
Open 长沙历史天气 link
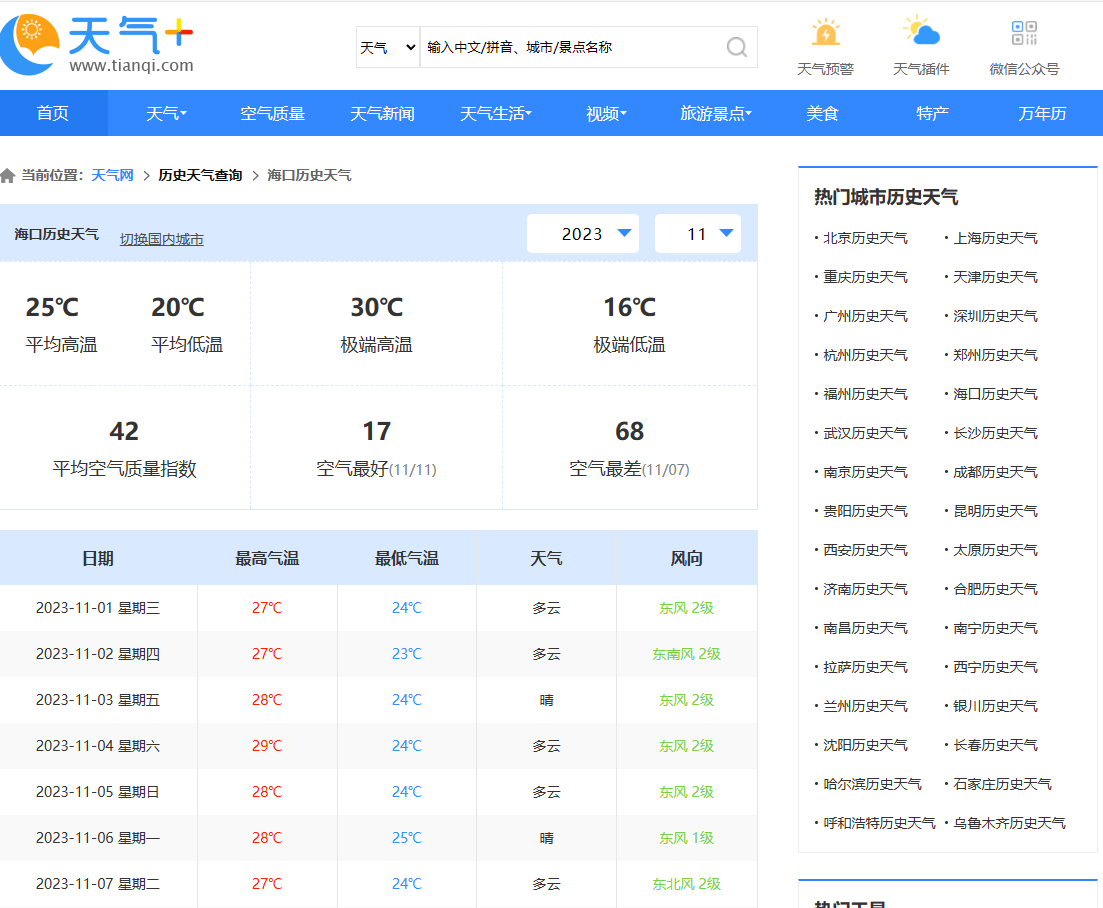click(x=995, y=433)
